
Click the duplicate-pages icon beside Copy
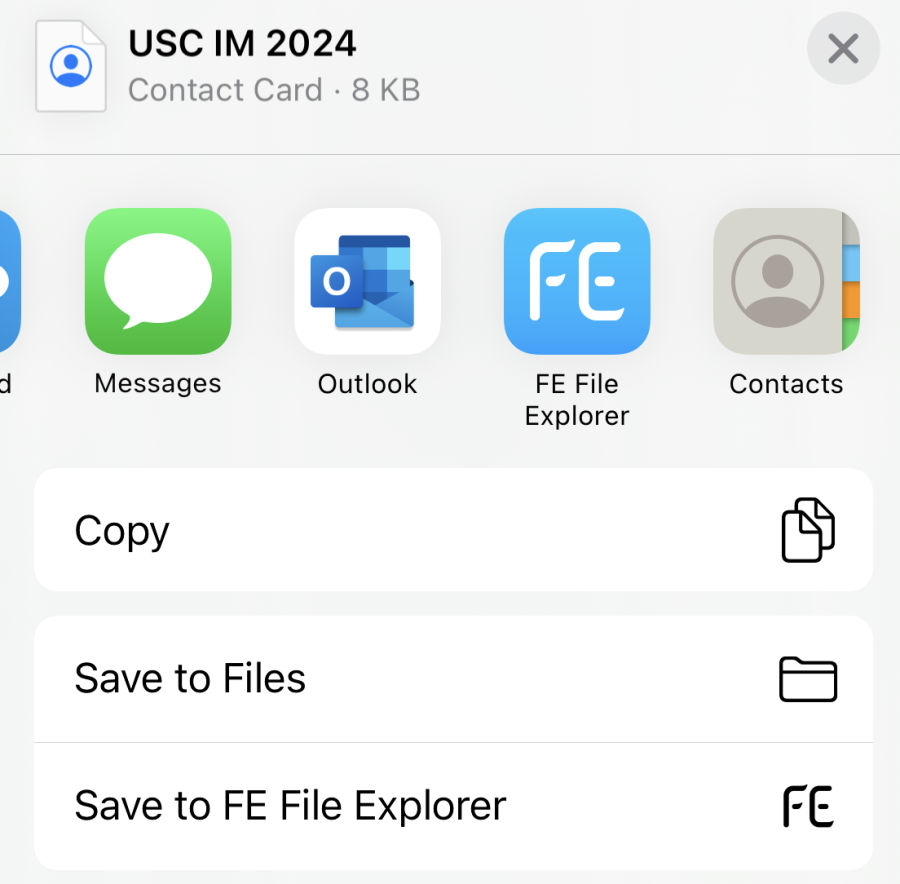point(807,530)
